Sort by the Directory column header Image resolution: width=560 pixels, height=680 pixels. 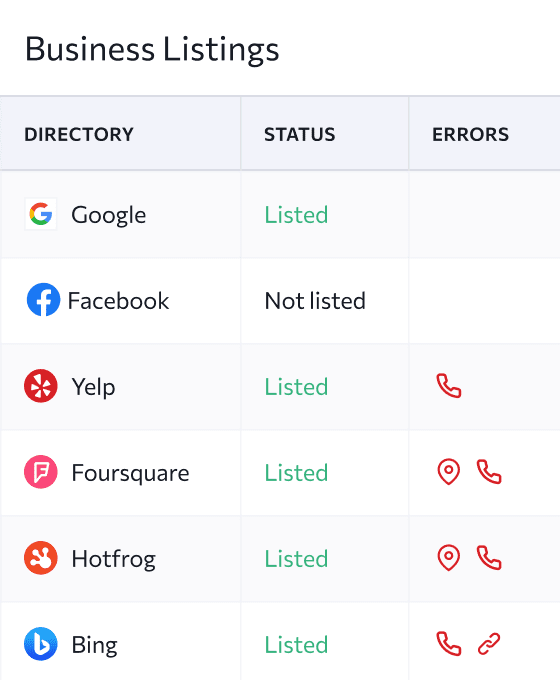[79, 134]
